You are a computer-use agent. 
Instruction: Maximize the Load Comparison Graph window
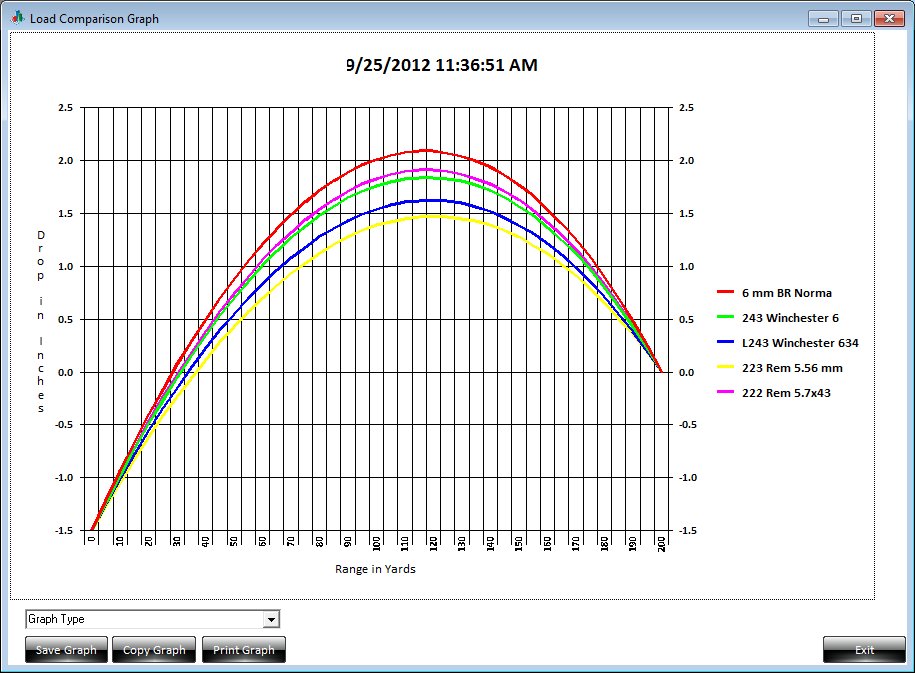tap(856, 19)
